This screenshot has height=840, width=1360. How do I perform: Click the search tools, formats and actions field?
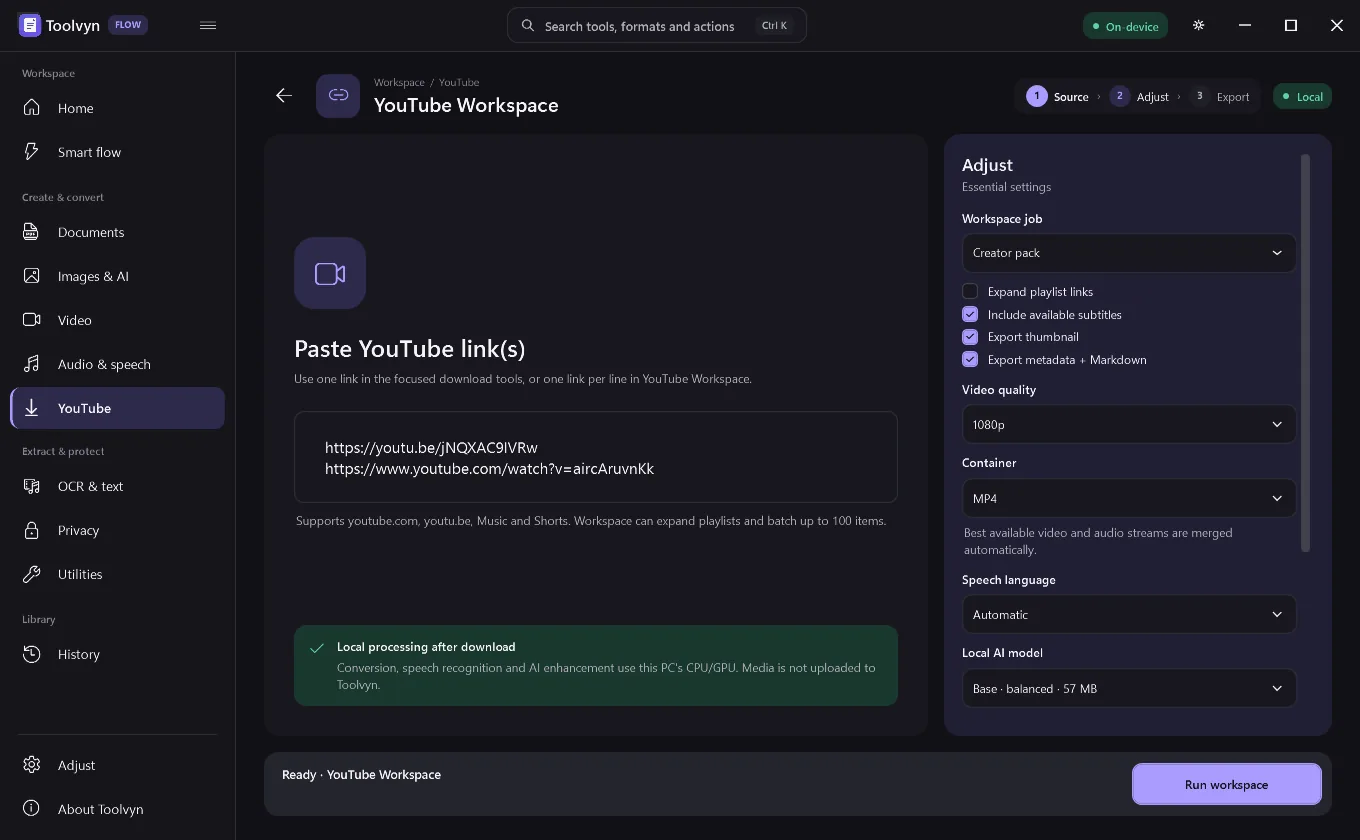coord(657,26)
